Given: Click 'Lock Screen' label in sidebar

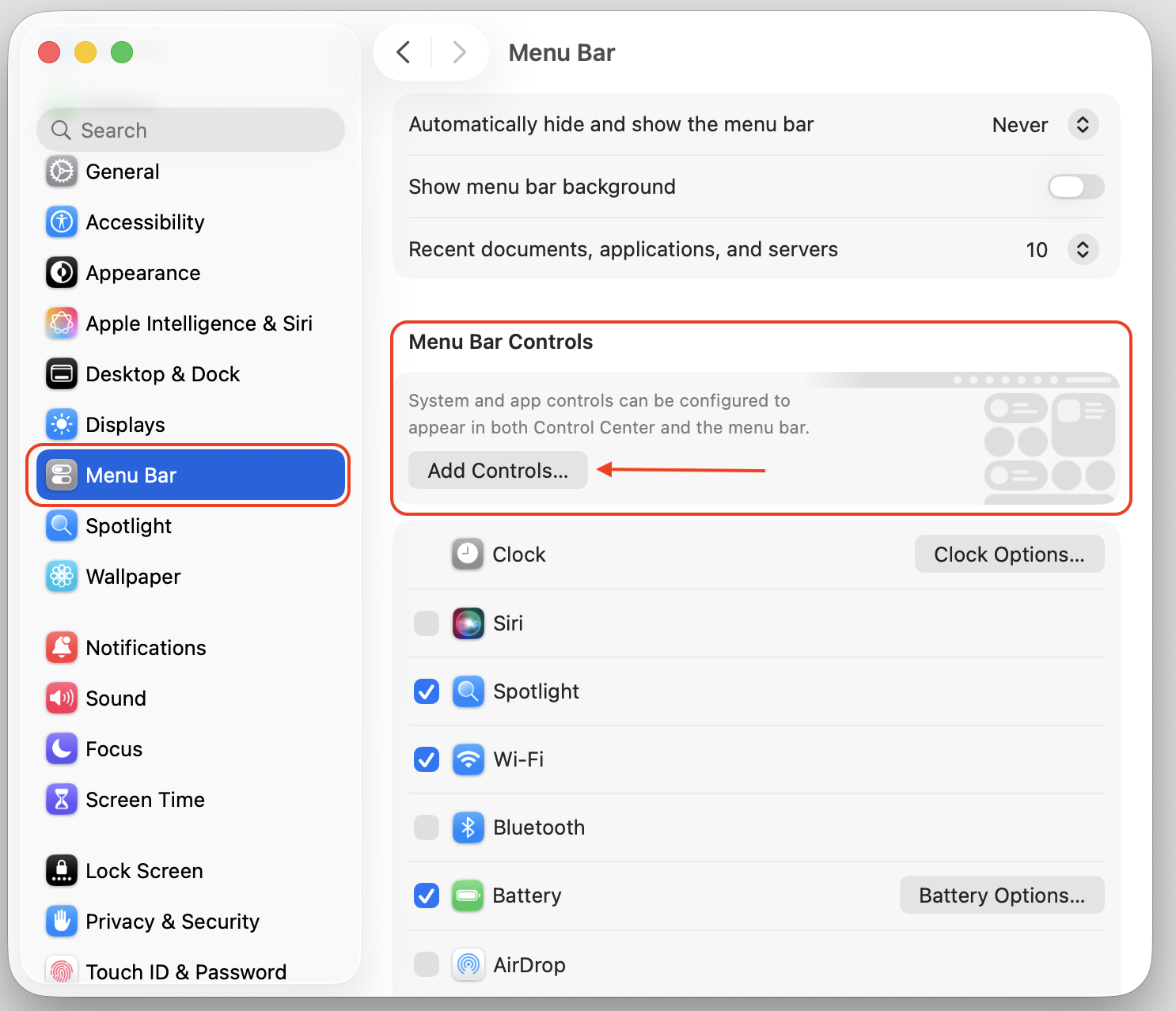Looking at the screenshot, I should 144,871.
